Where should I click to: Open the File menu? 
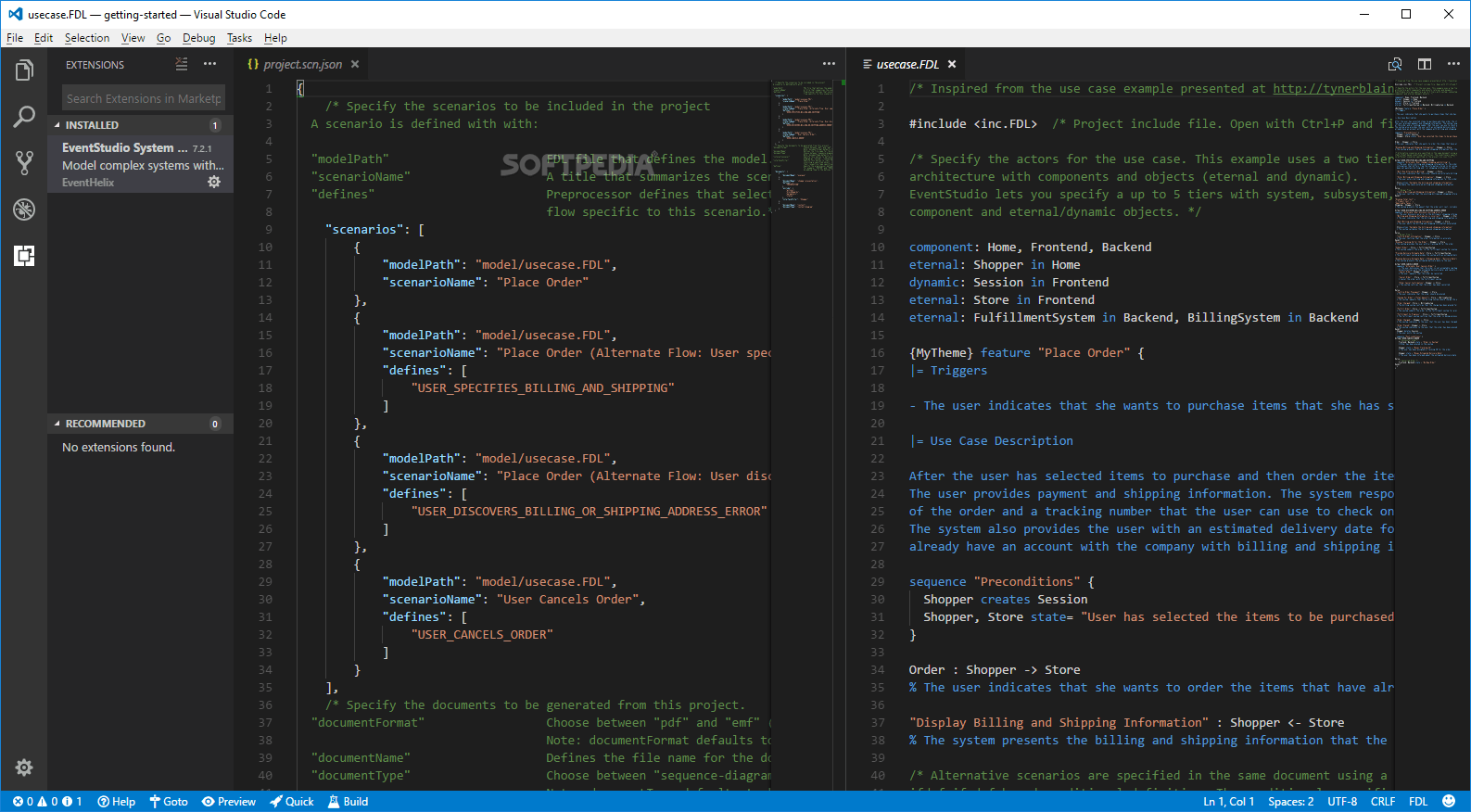click(x=15, y=38)
